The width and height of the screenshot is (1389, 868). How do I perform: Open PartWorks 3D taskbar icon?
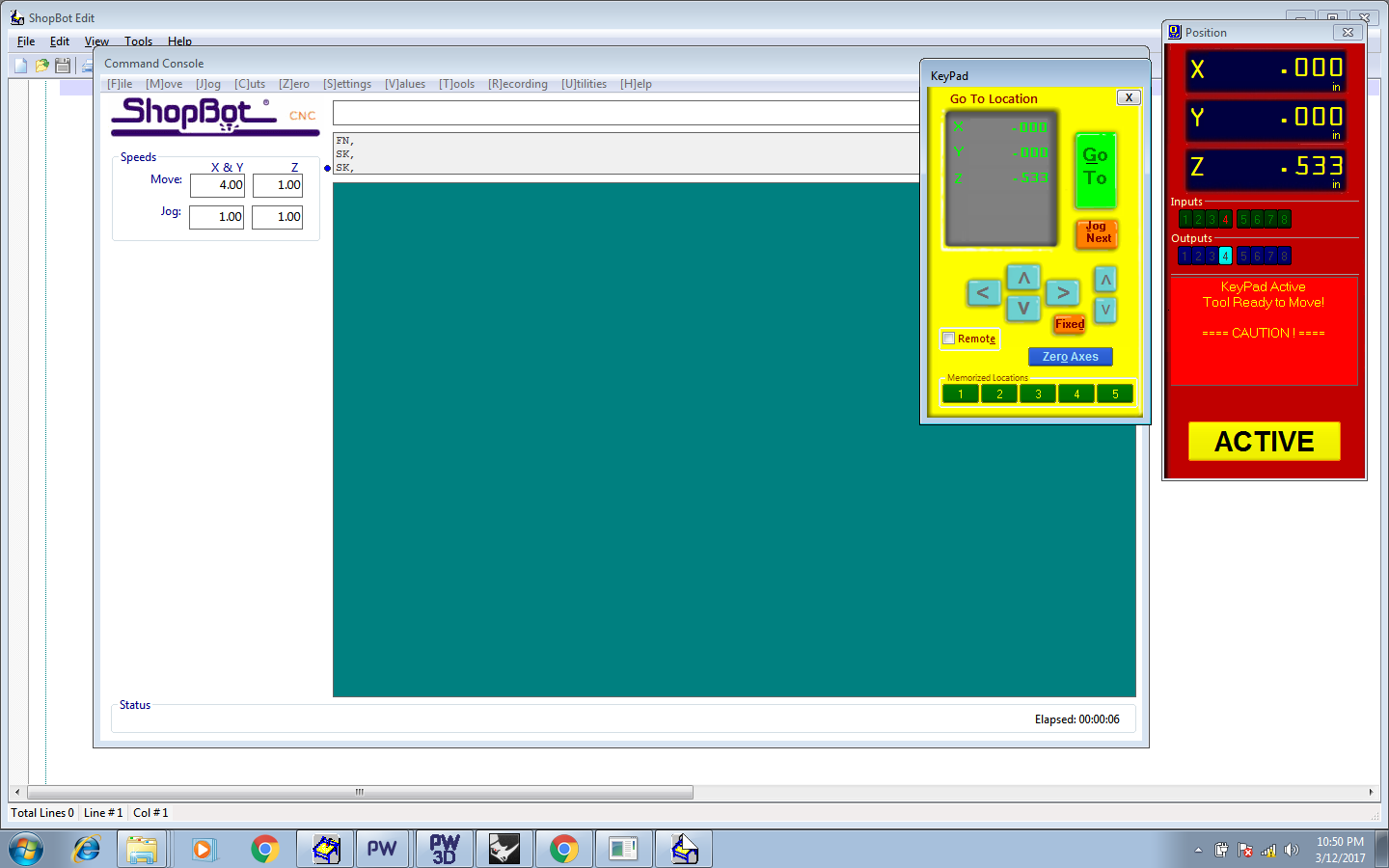pos(444,849)
